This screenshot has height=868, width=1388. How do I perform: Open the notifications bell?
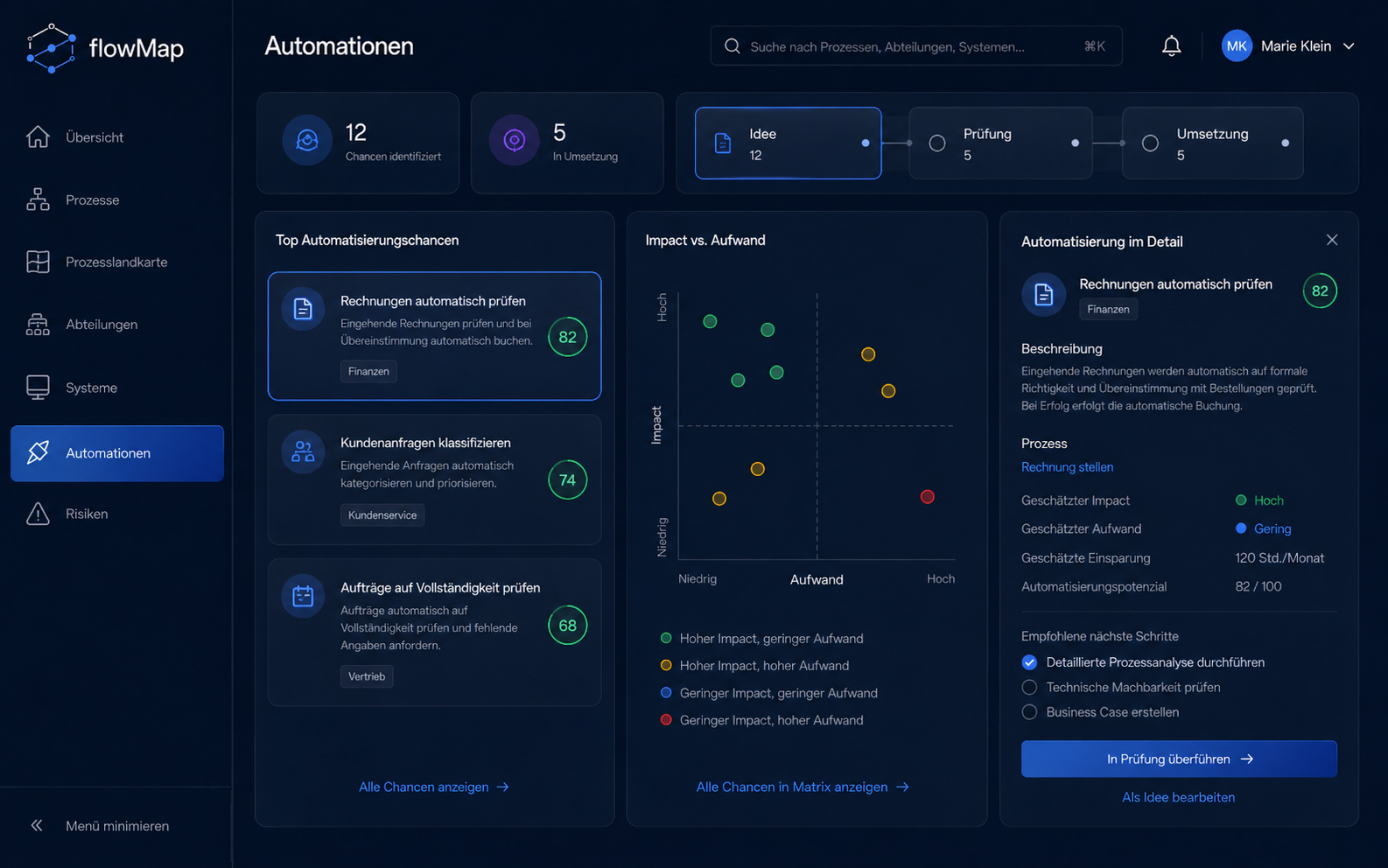point(1171,46)
